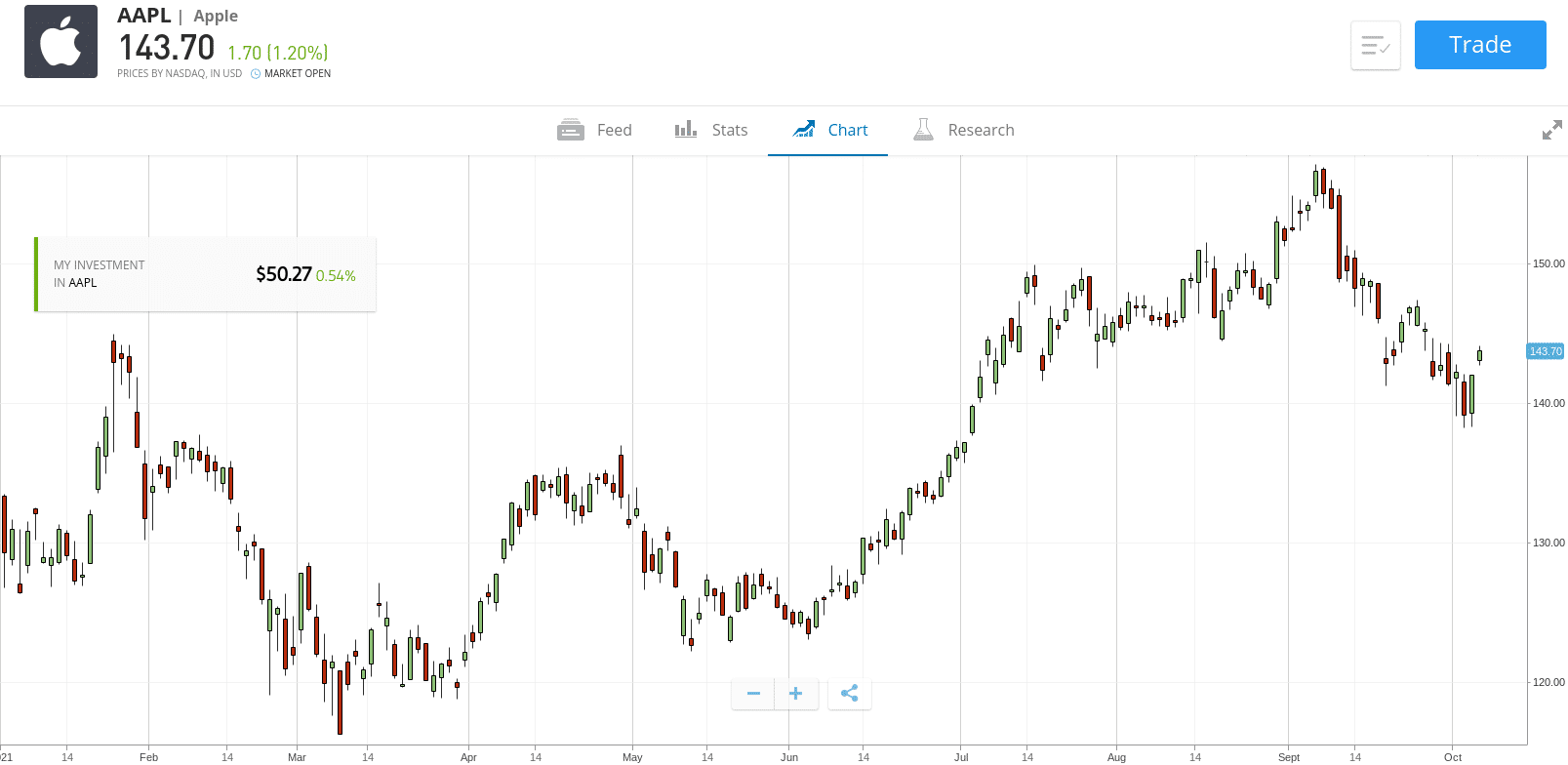The height and width of the screenshot is (765, 1568).
Task: Click the 0.54% investment gain
Action: 336,276
